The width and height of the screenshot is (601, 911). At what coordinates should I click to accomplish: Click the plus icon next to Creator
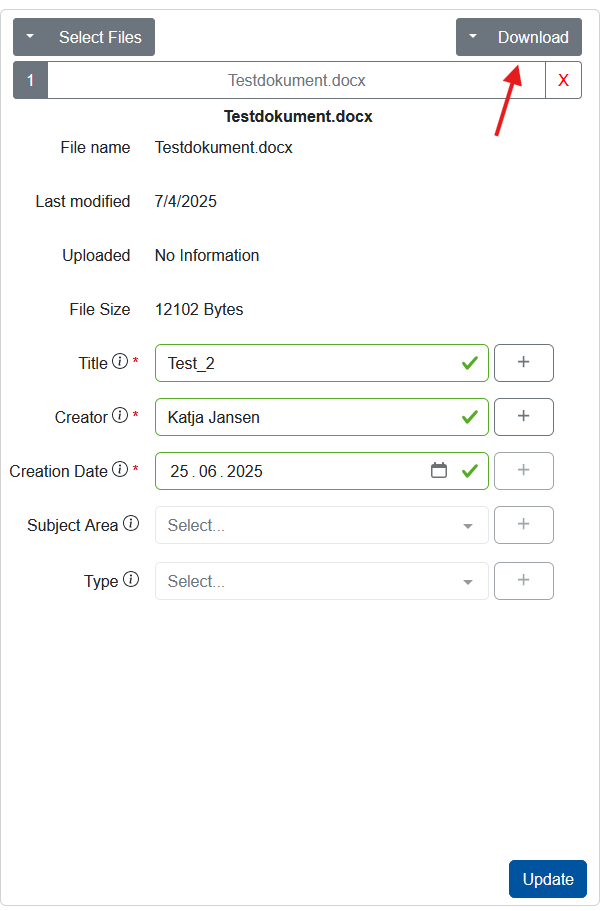click(523, 417)
